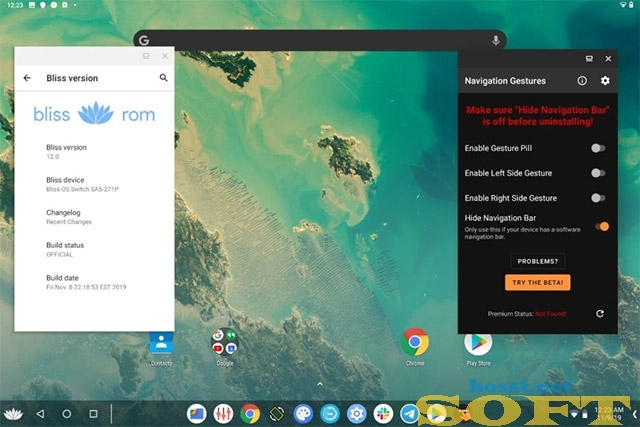Select the Build status OFFICIAL entry
Viewport: 640px width, 427px height.
94,249
